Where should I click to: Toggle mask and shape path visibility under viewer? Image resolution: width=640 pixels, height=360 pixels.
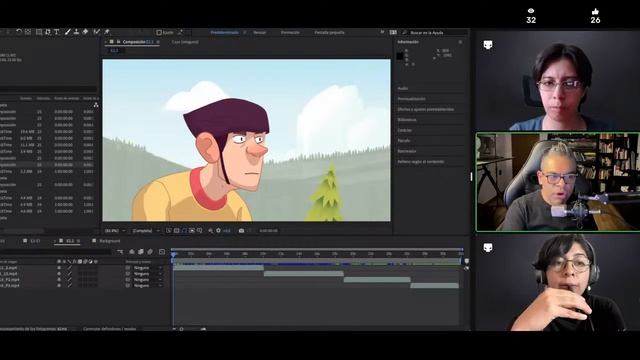184,231
